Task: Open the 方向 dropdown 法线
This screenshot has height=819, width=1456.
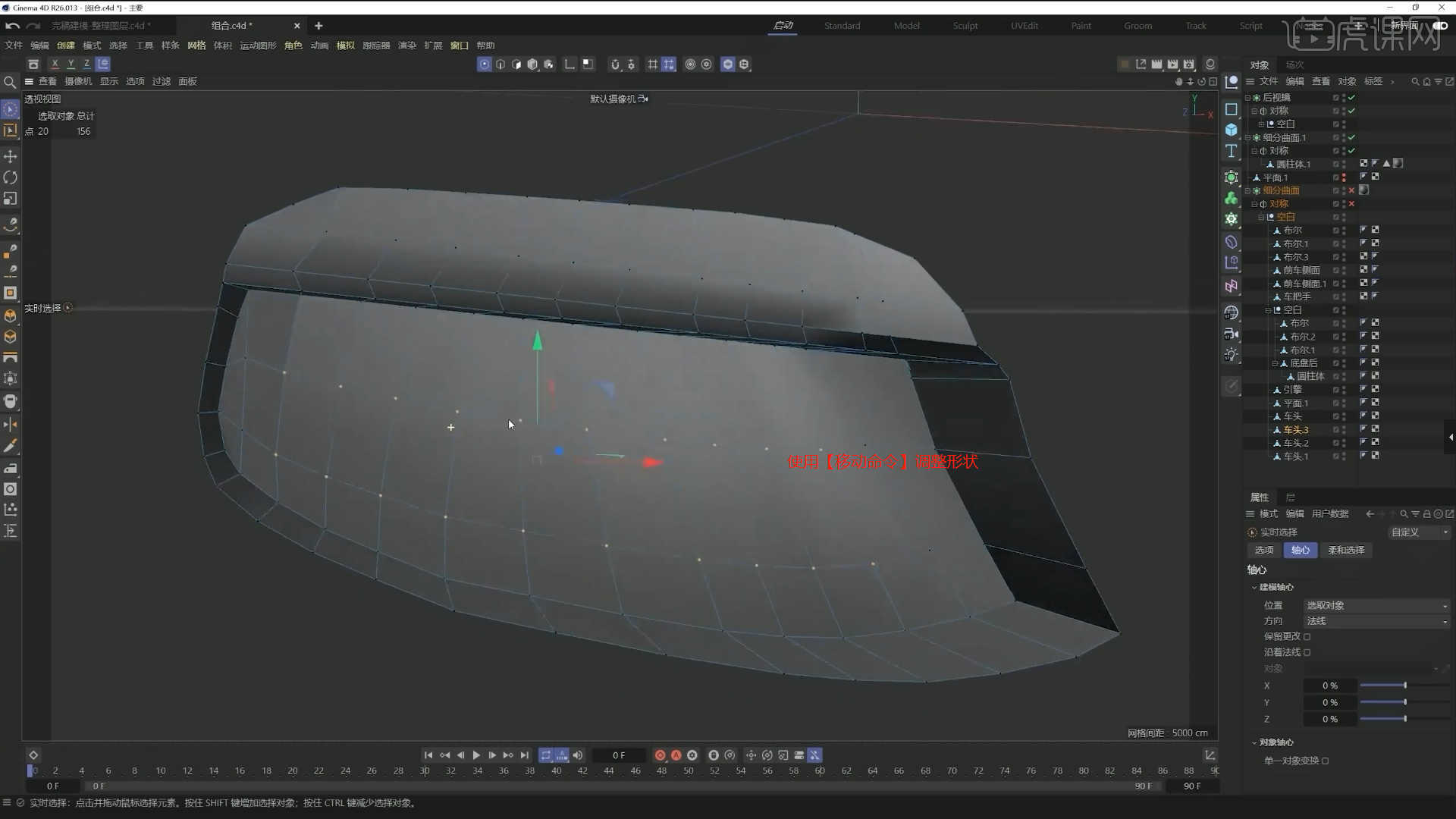Action: [1376, 621]
